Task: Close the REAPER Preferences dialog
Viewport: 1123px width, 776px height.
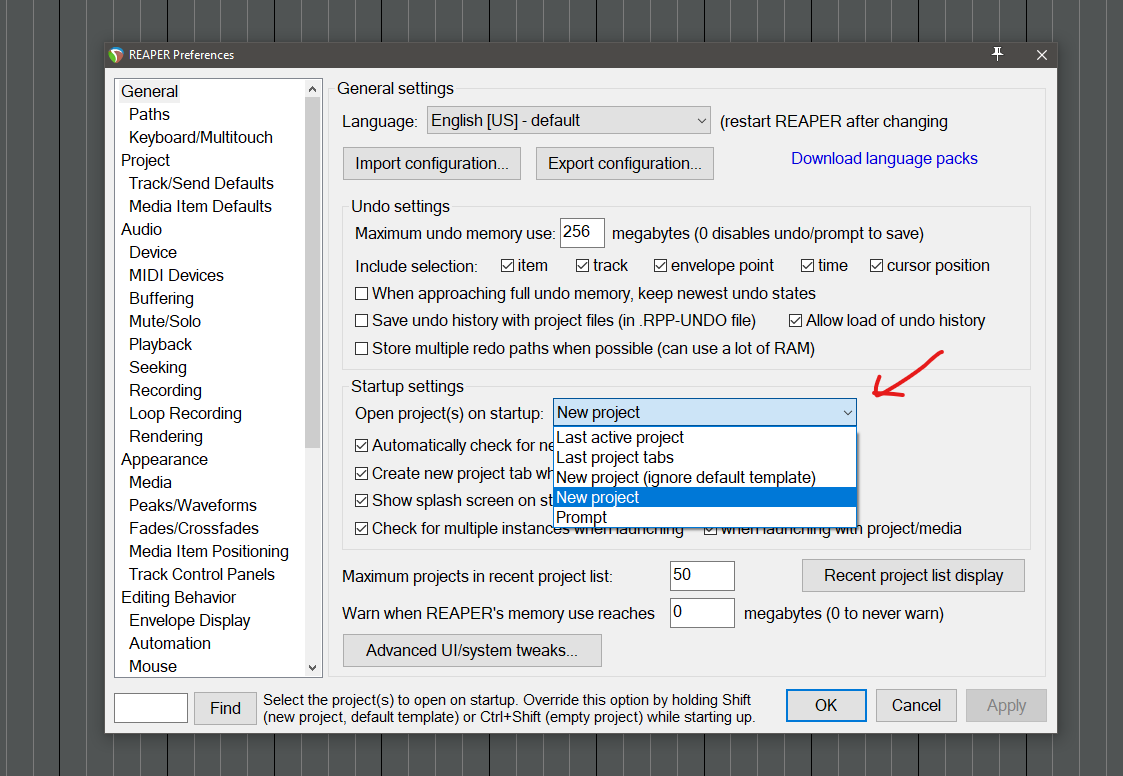Action: pos(1041,55)
